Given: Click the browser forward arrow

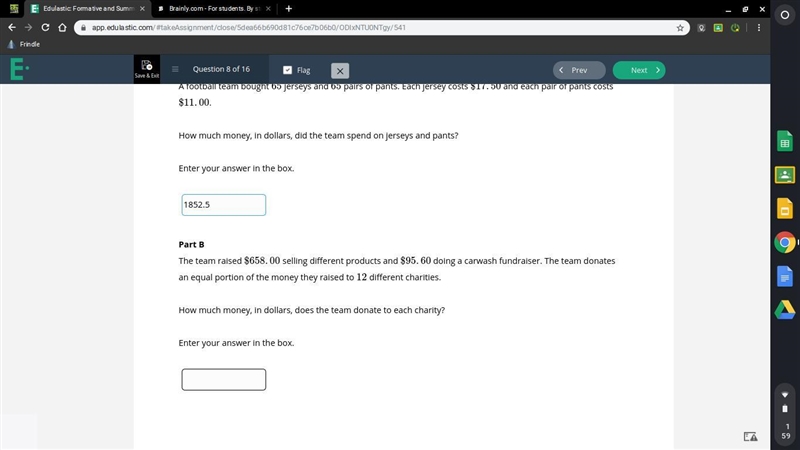Looking at the screenshot, I should pos(29,28).
